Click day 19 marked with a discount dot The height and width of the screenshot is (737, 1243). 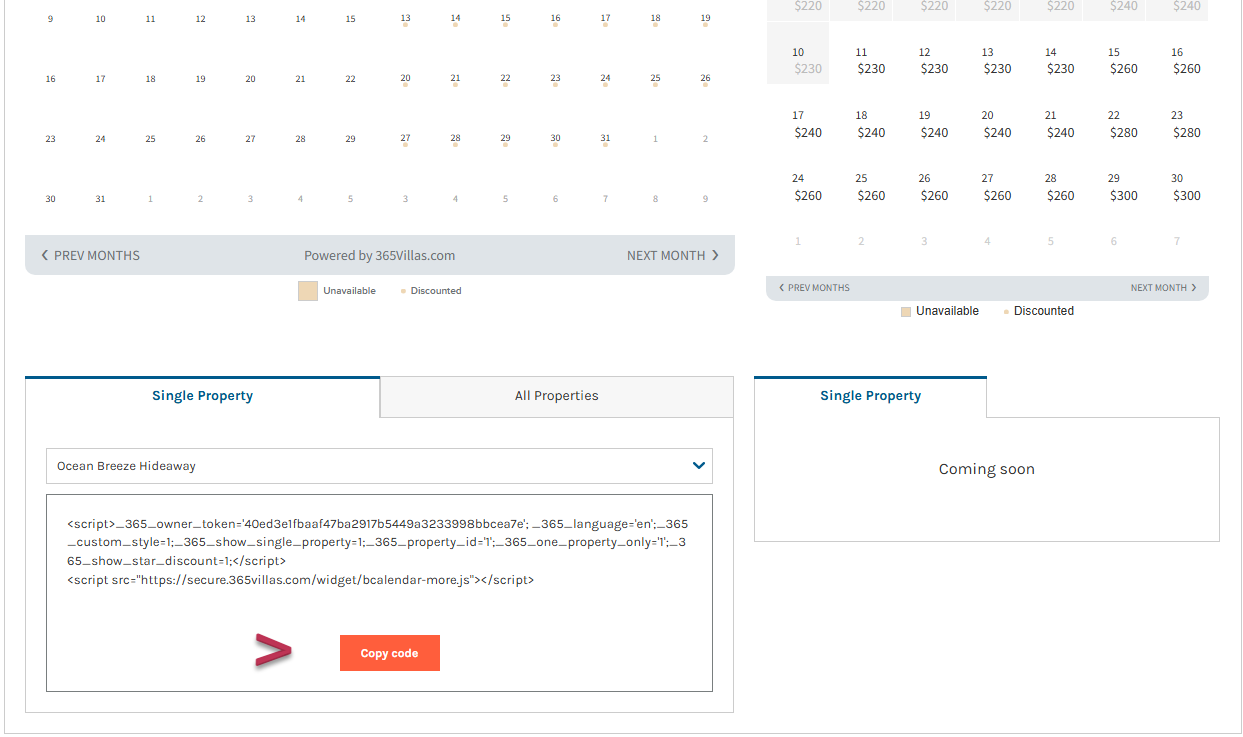coord(705,19)
